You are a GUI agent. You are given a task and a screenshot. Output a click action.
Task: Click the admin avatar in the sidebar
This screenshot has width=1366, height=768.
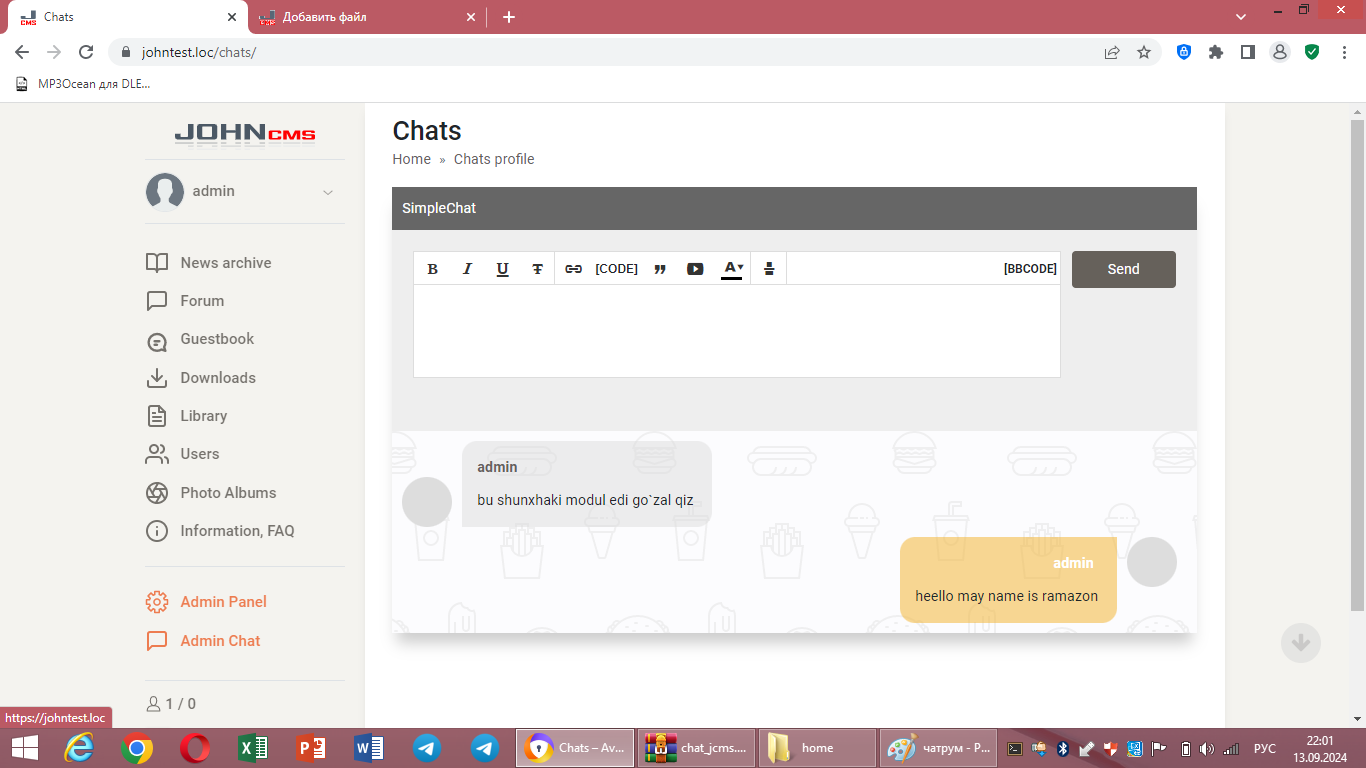point(165,191)
